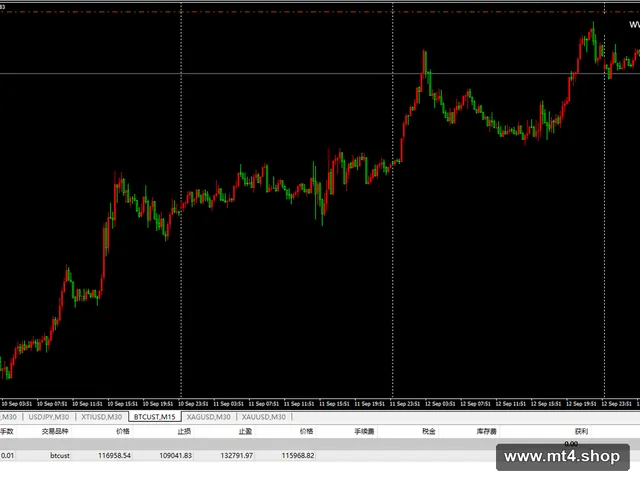Click the 12 Sep 19:51 time axis label
640x480 pixels.
click(582, 404)
